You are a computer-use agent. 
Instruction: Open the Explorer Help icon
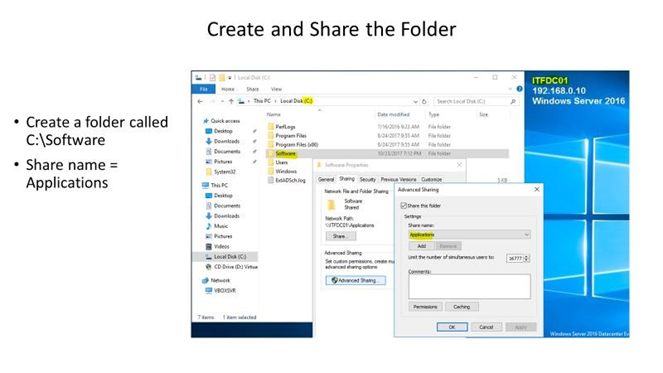click(519, 89)
